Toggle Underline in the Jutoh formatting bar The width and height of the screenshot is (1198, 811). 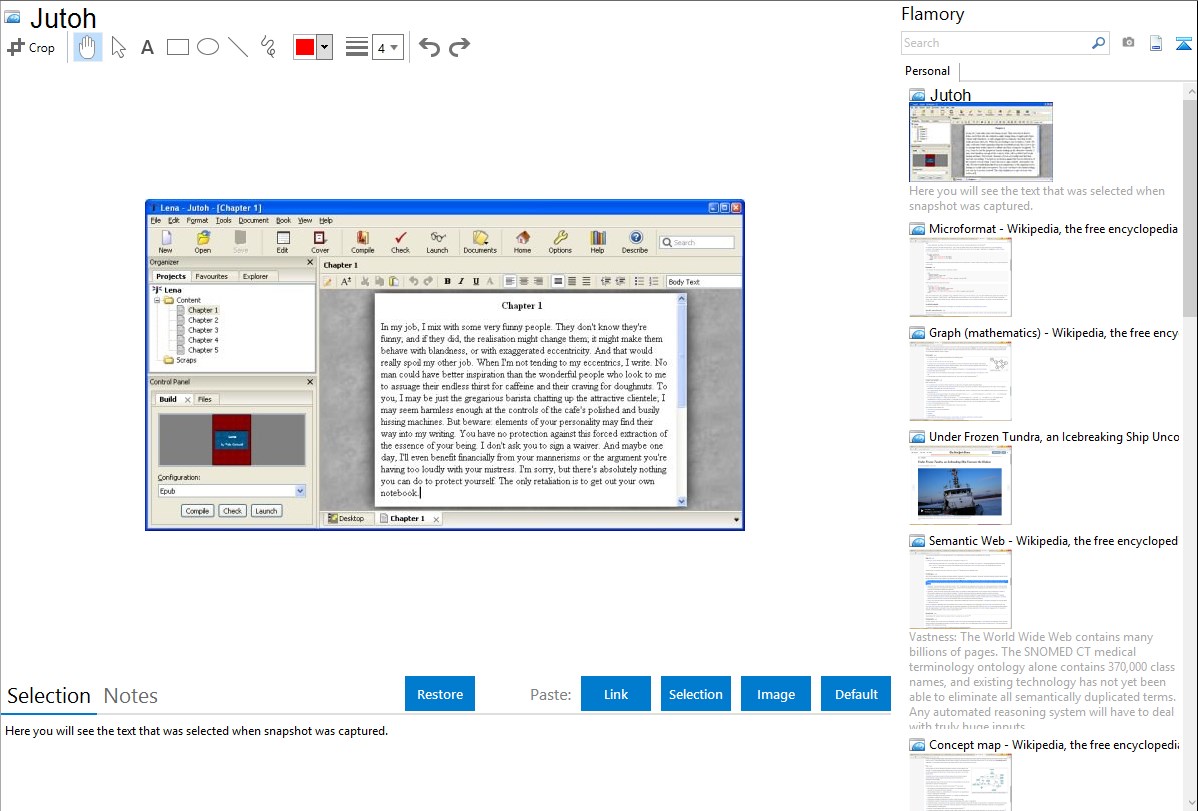coord(476,281)
